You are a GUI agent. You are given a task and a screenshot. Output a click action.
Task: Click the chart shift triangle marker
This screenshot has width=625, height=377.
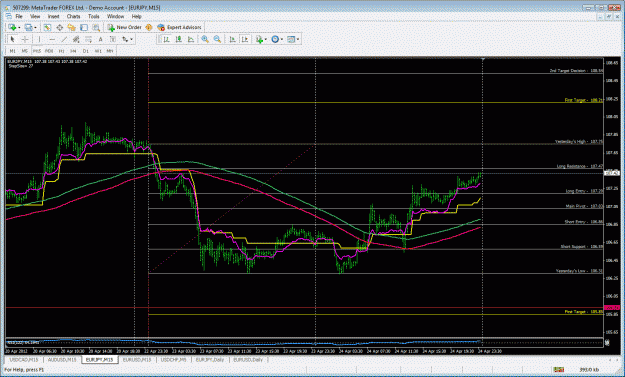pyautogui.click(x=483, y=60)
